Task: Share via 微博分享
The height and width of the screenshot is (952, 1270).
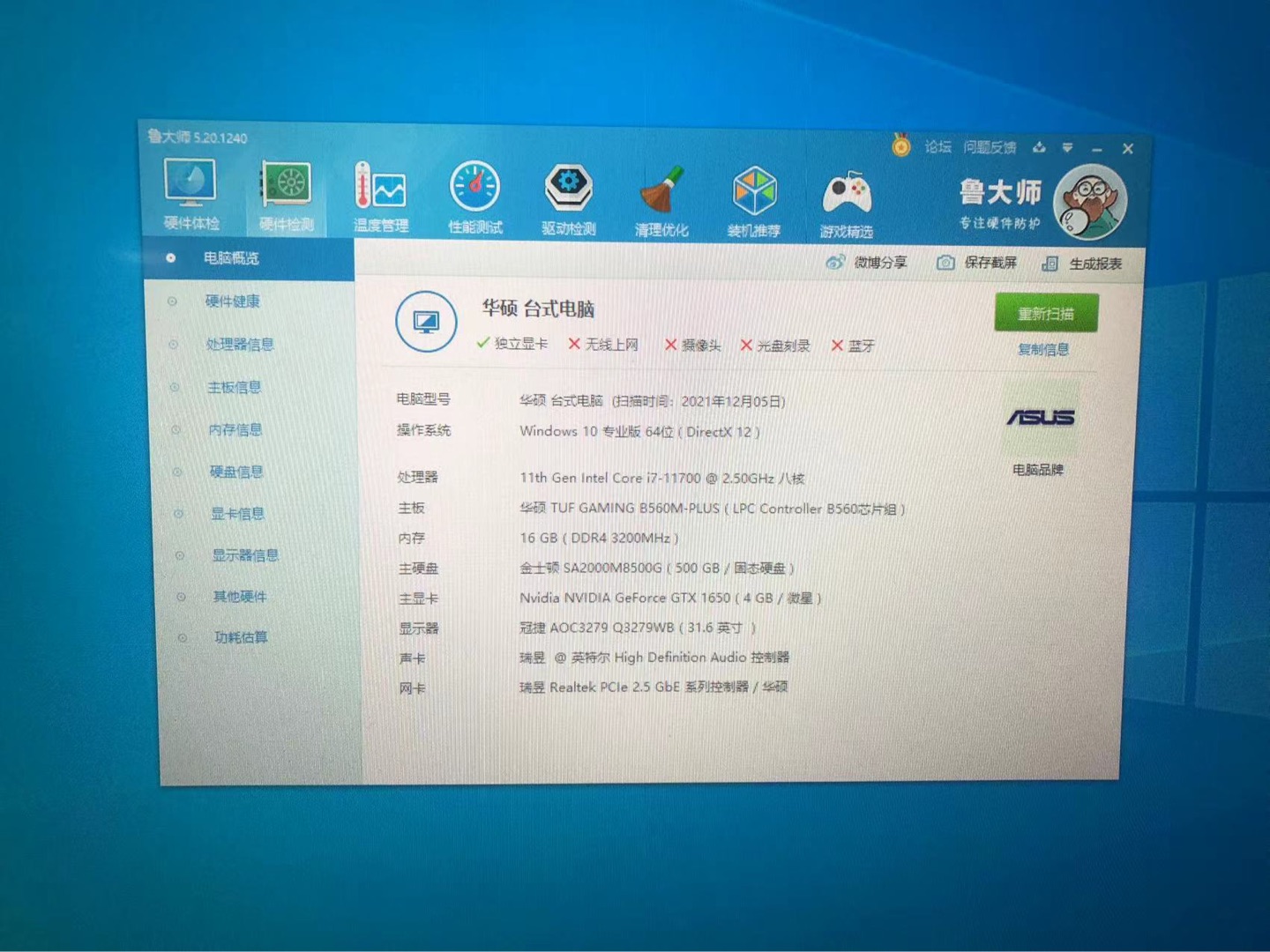Action: click(x=866, y=262)
